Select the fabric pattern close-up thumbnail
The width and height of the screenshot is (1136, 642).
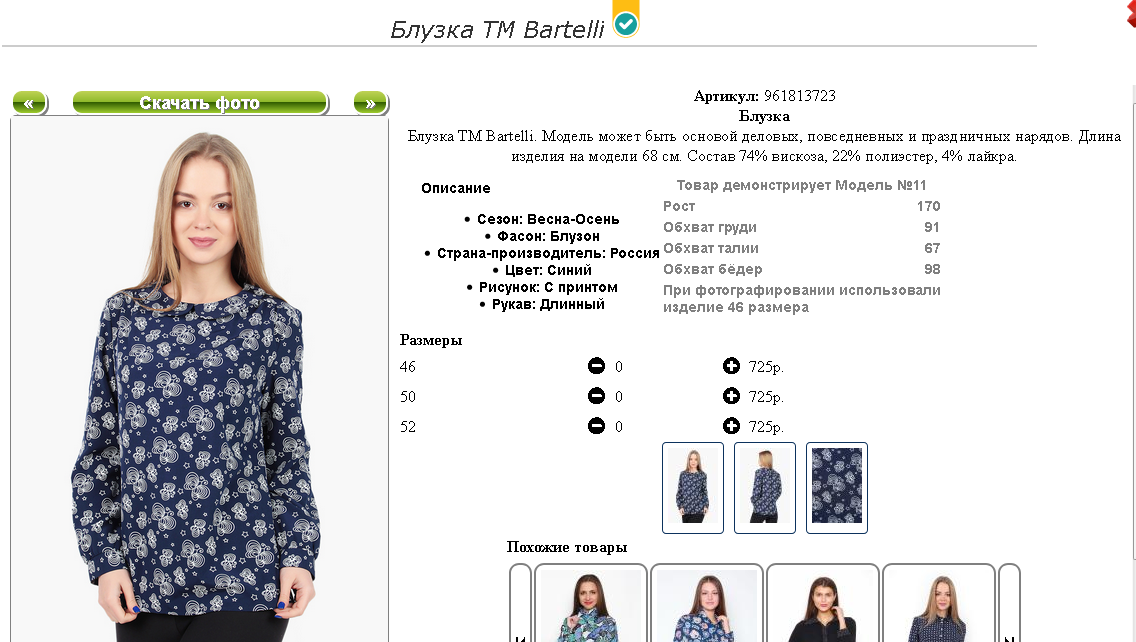837,488
